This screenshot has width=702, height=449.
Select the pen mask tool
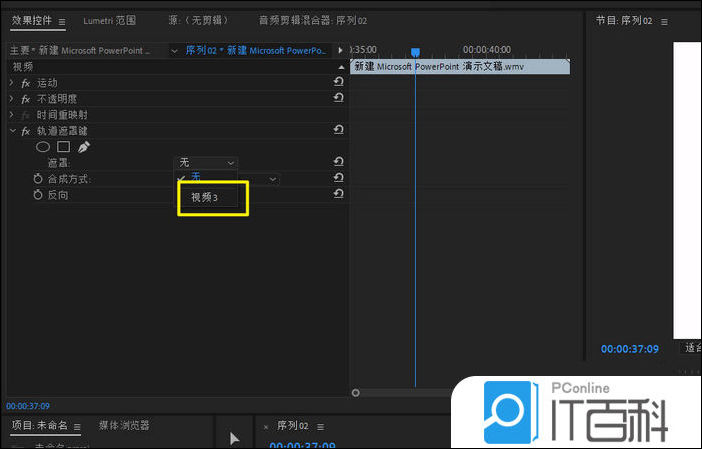(84, 147)
